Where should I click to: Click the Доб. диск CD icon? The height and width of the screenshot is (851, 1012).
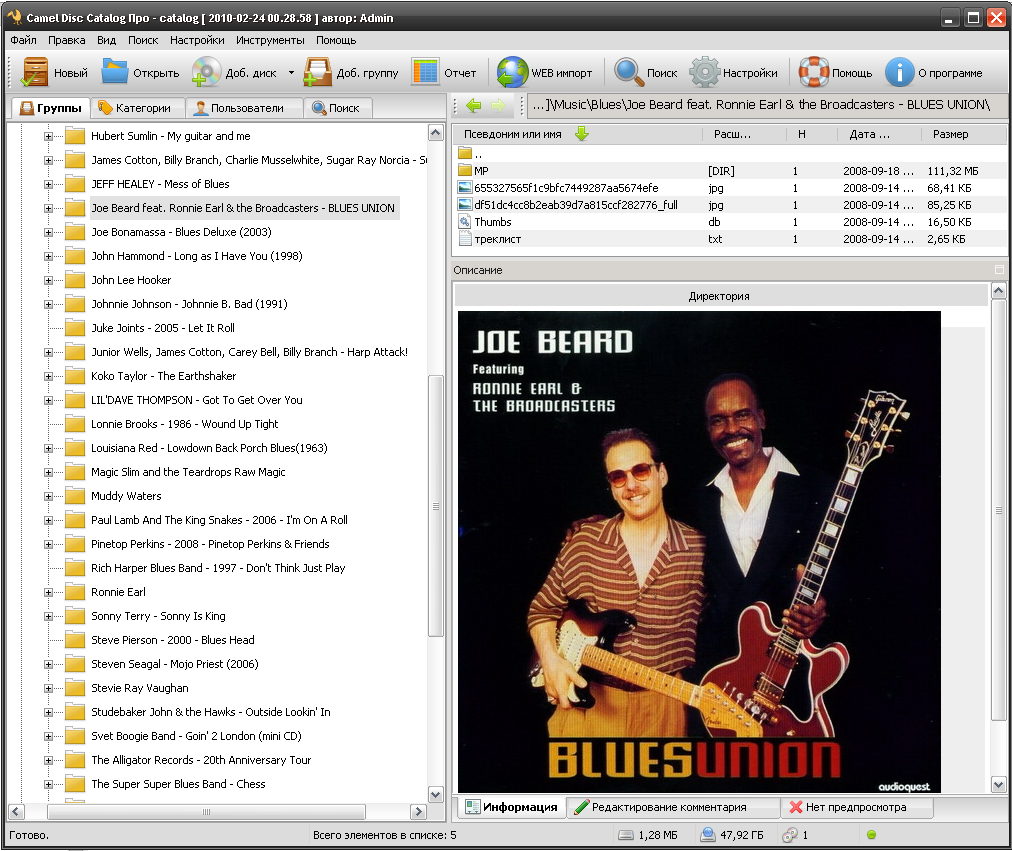coord(207,72)
